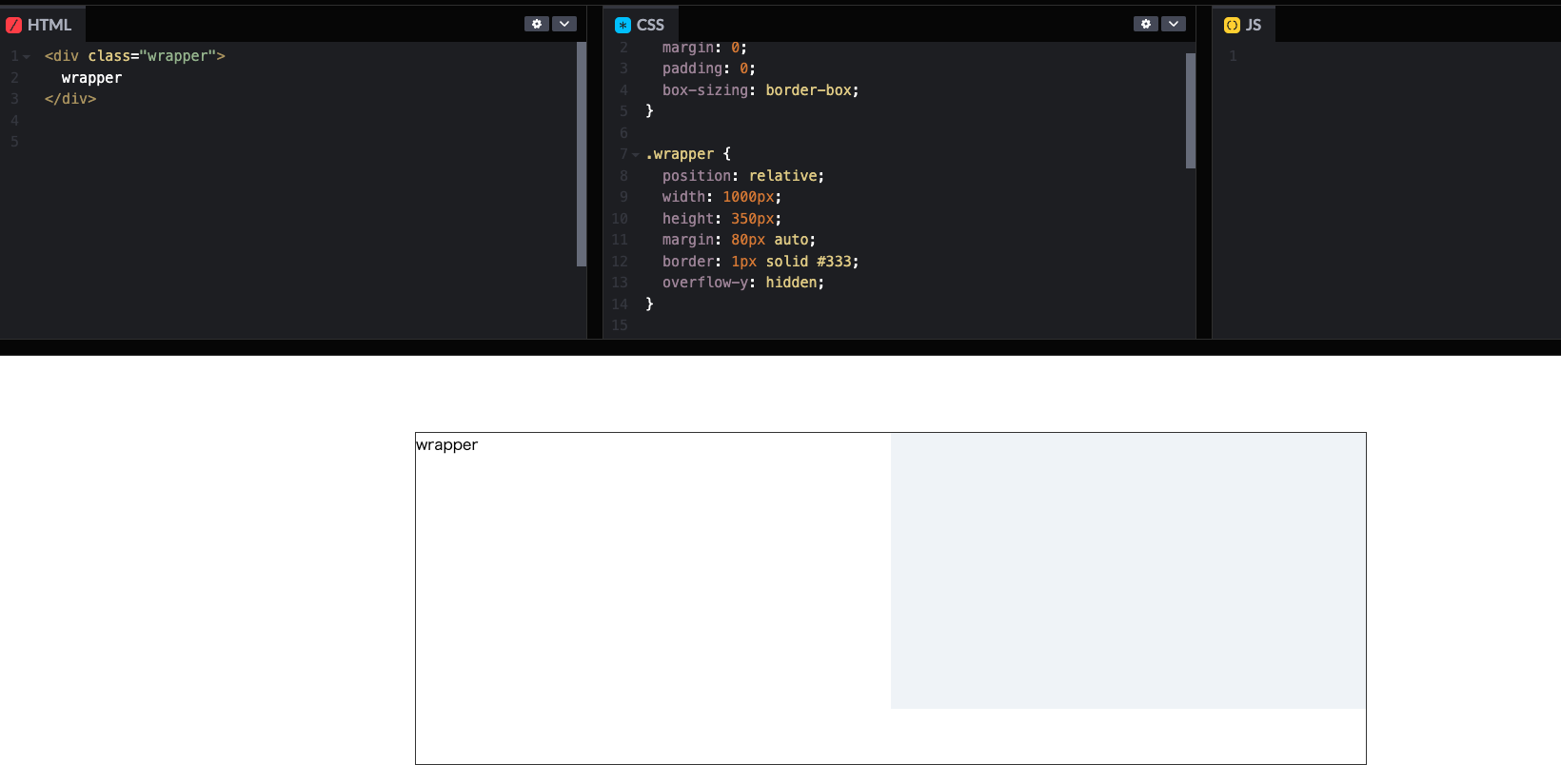
Task: Expand CSS editor dropdown chevron
Action: point(1174,24)
